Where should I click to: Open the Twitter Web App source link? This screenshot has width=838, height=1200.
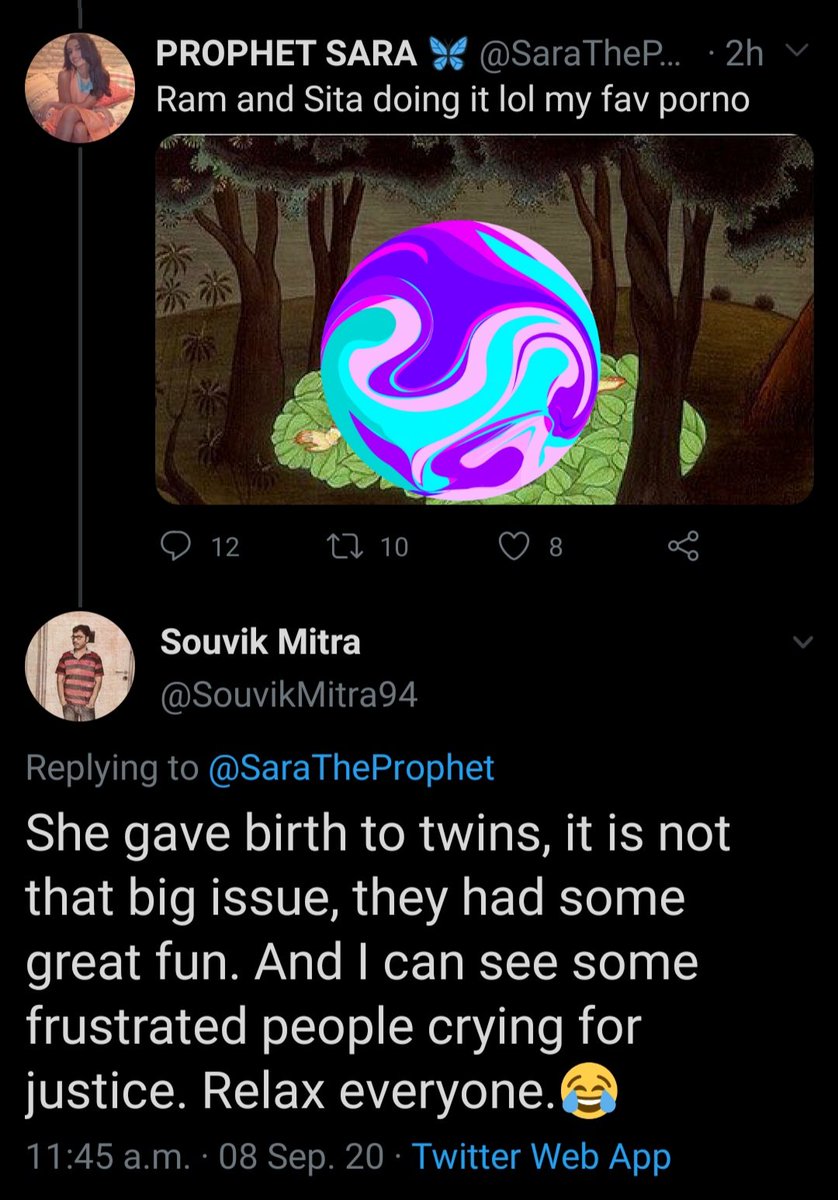[541, 1157]
